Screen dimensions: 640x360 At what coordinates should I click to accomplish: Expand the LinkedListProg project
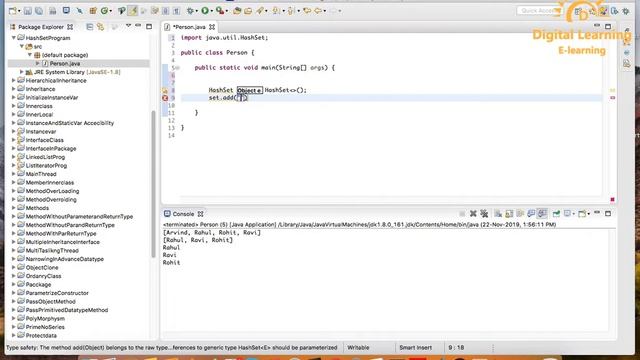(x=13, y=157)
